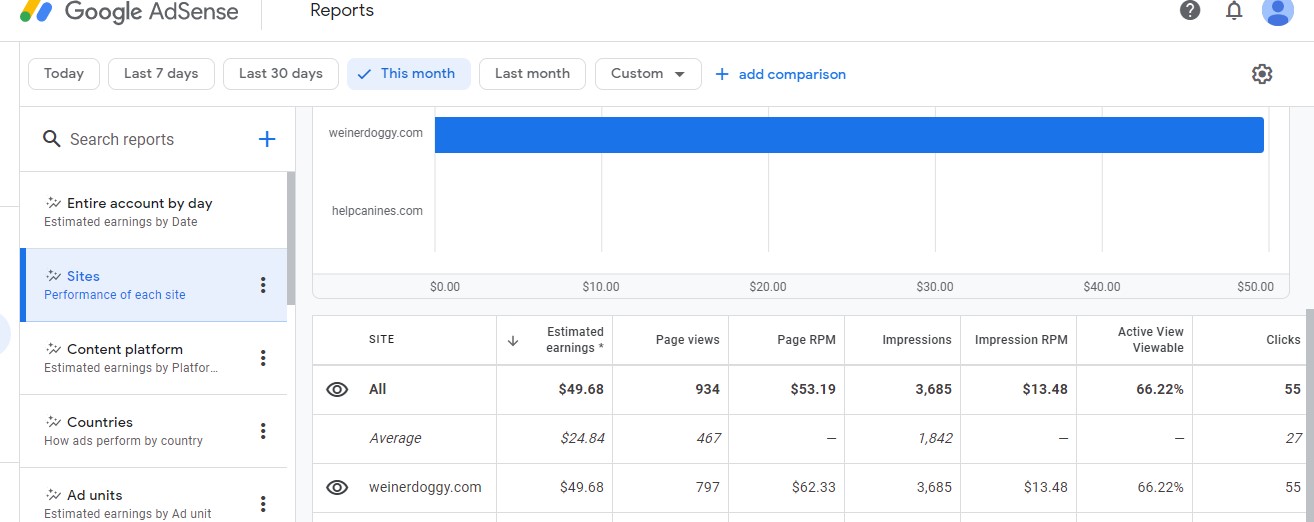Click the sparkle icon of Entire account by day
This screenshot has width=1314, height=522.
(53, 203)
